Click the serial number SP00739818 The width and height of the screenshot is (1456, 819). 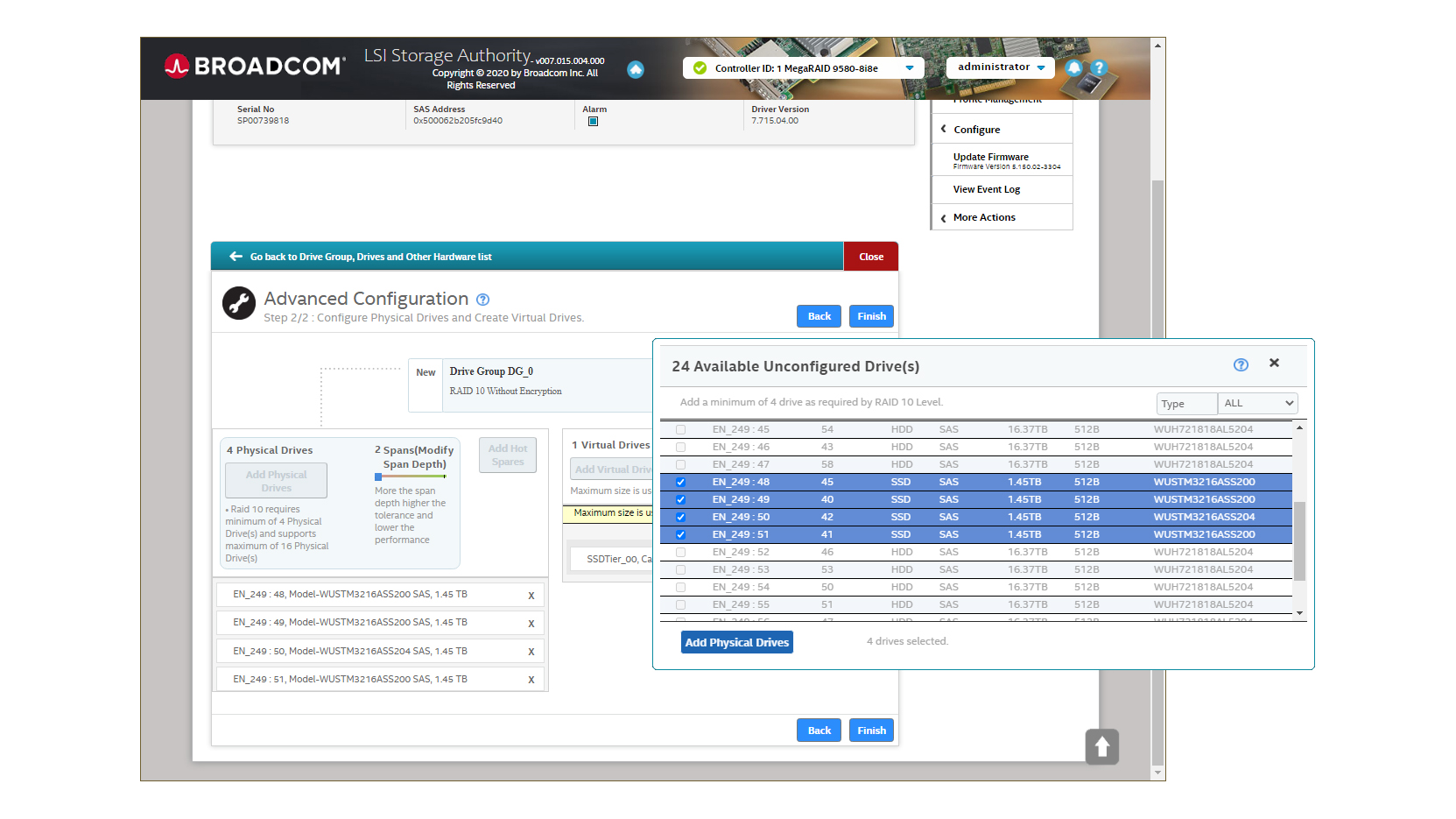(x=263, y=121)
